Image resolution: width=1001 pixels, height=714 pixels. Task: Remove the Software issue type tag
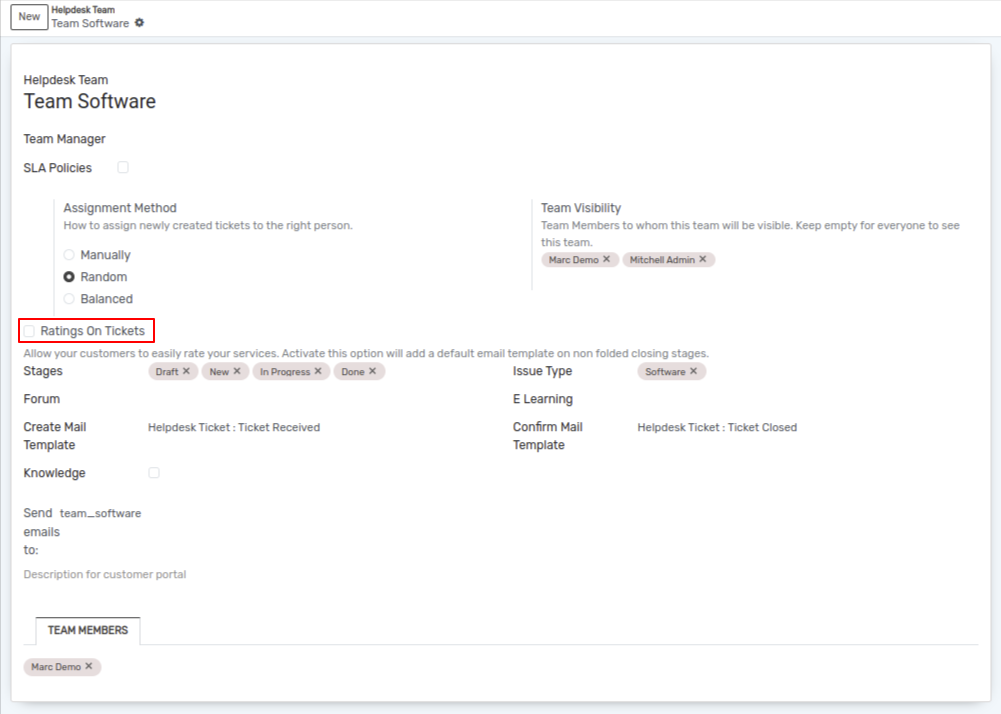[x=694, y=371]
